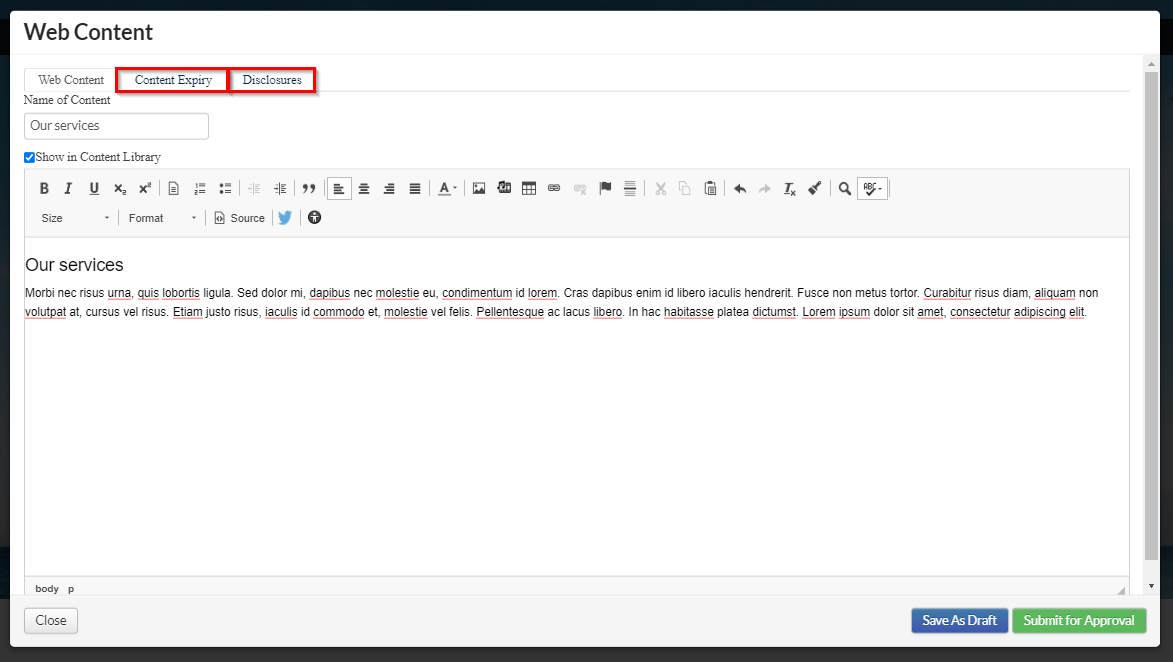1173x662 pixels.
Task: Click the scrollbar down arrow
Action: (1151, 586)
